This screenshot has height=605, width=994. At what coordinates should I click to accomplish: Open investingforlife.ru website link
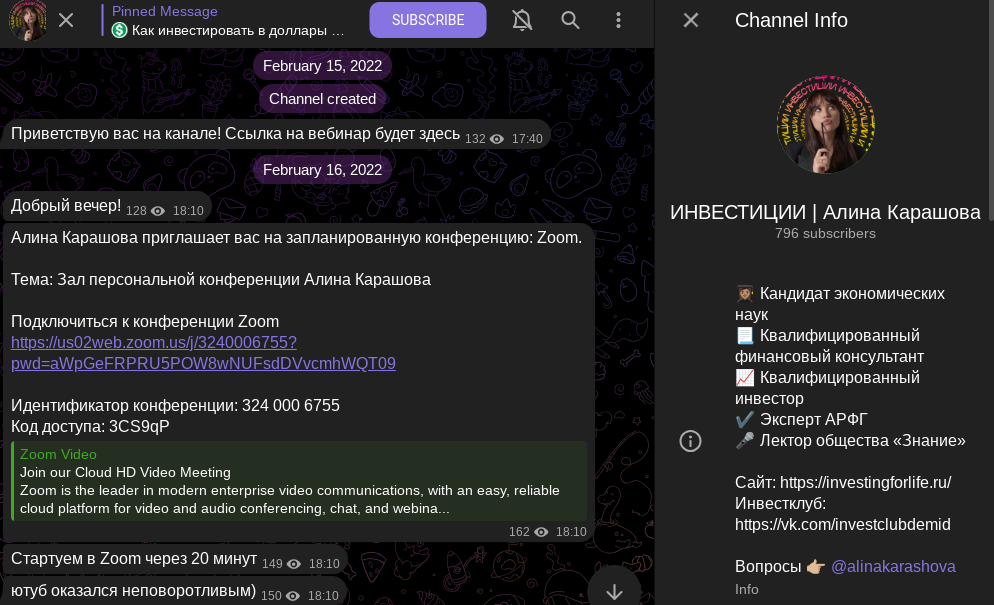pos(865,483)
